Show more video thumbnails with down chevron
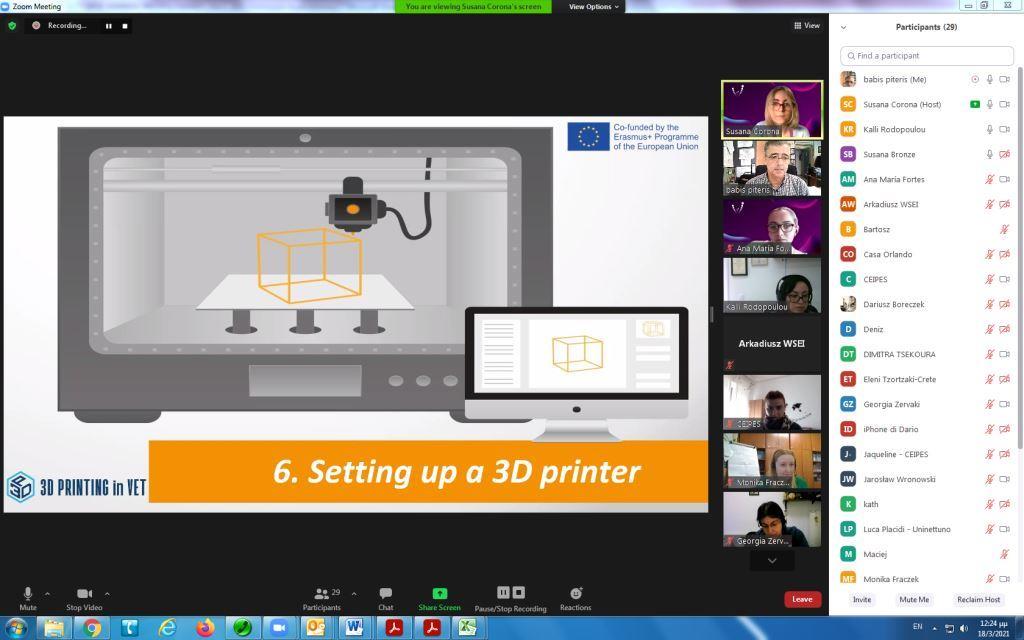1024x640 pixels. (x=771, y=561)
